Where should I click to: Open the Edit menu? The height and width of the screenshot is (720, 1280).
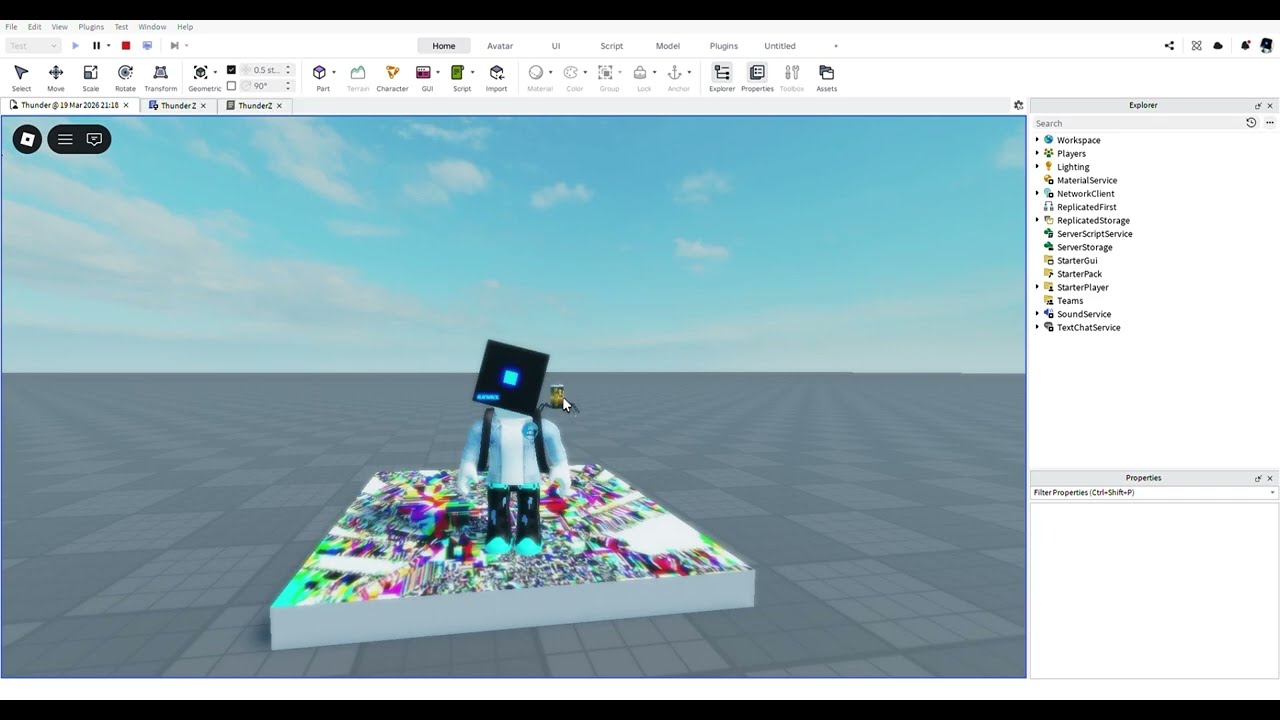(x=35, y=27)
